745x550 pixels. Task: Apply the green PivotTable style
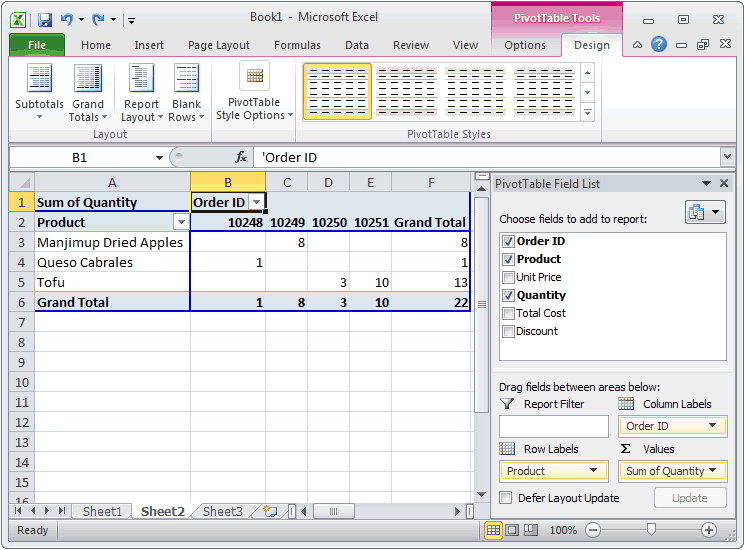point(475,92)
